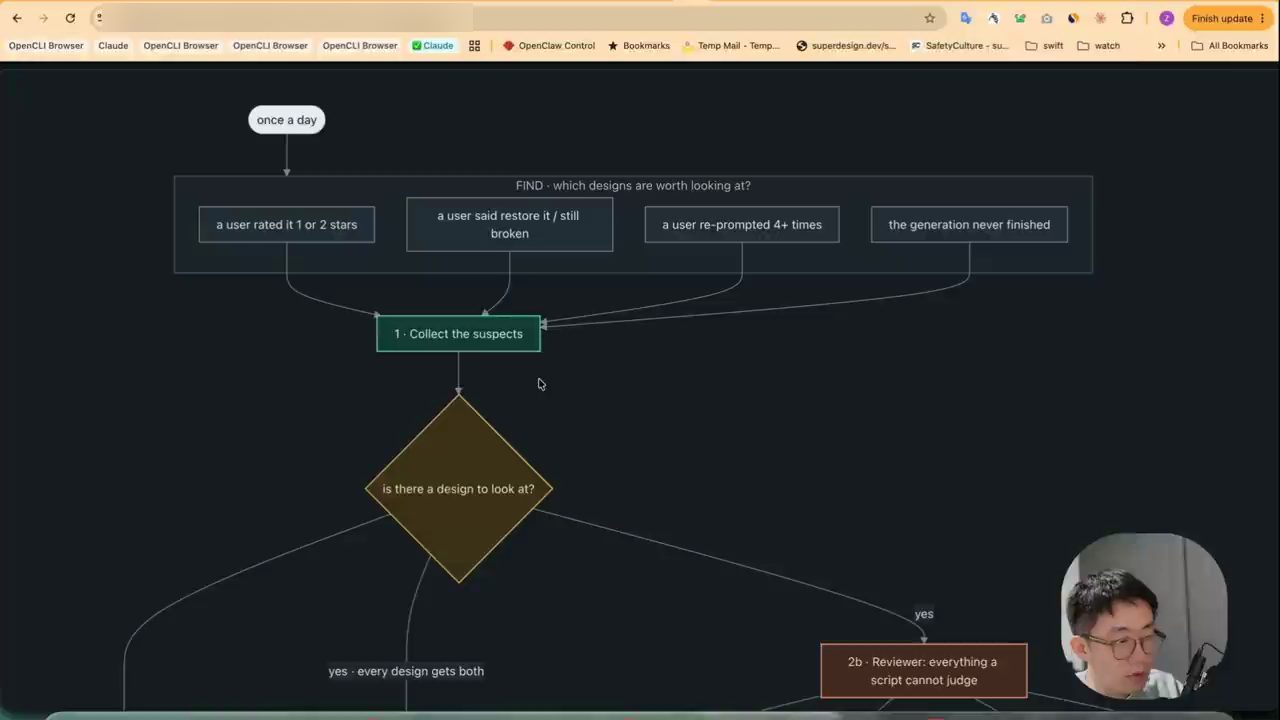Click the dark orange circular extension icon
The image size is (1280, 720).
pos(1073,18)
